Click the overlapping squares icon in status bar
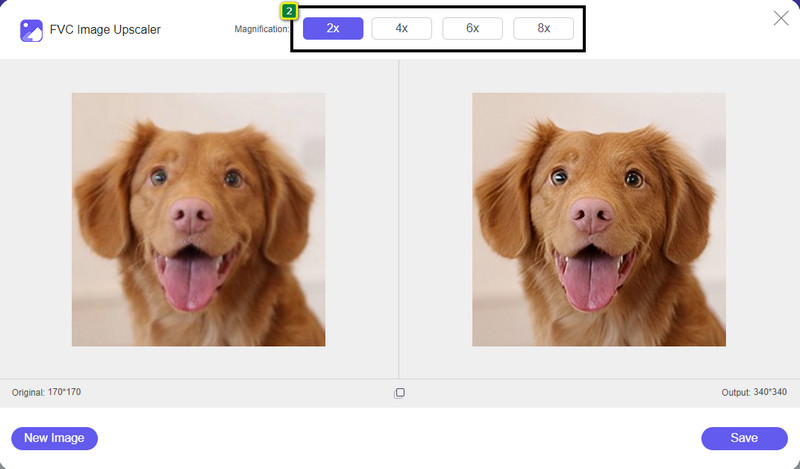Viewport: 800px width, 469px height. tap(399, 393)
